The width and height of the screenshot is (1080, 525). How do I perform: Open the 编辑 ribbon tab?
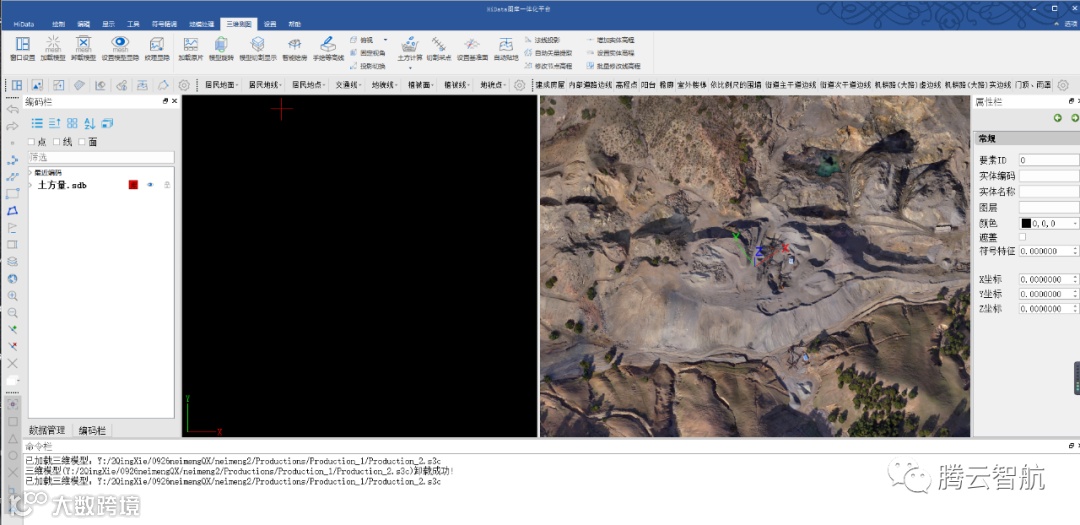(83, 24)
